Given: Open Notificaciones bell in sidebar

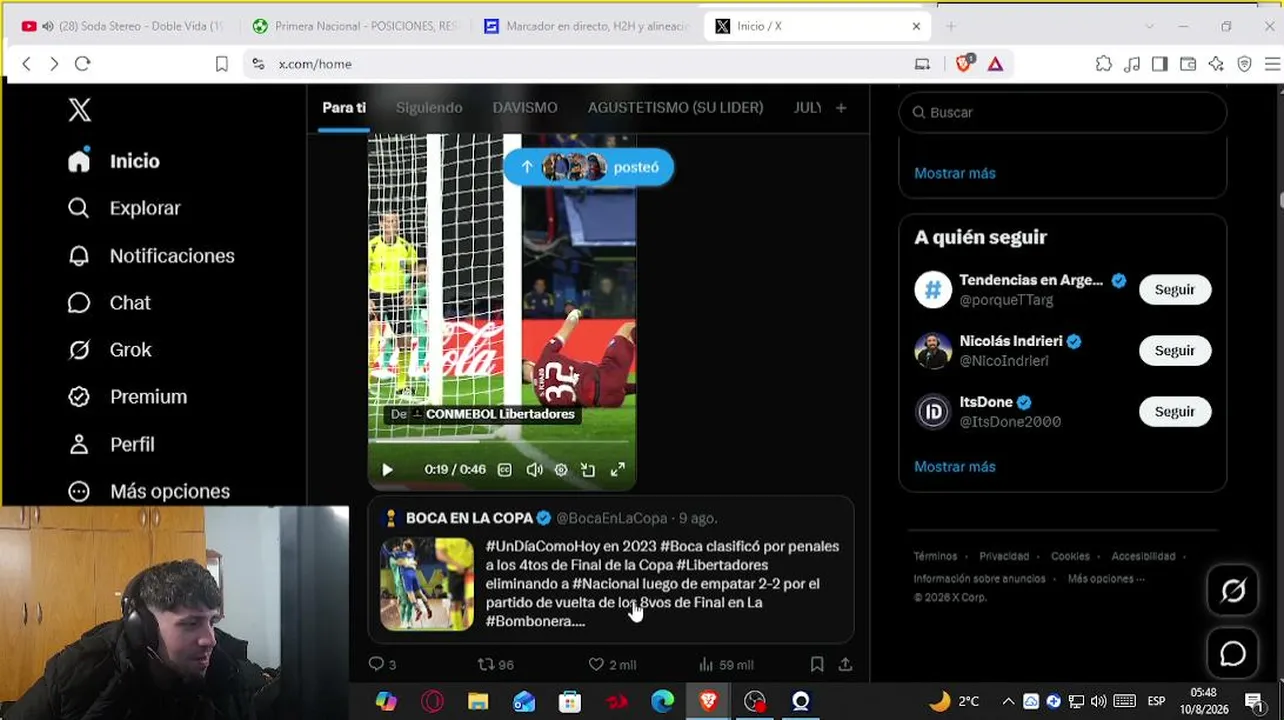Looking at the screenshot, I should coord(150,256).
